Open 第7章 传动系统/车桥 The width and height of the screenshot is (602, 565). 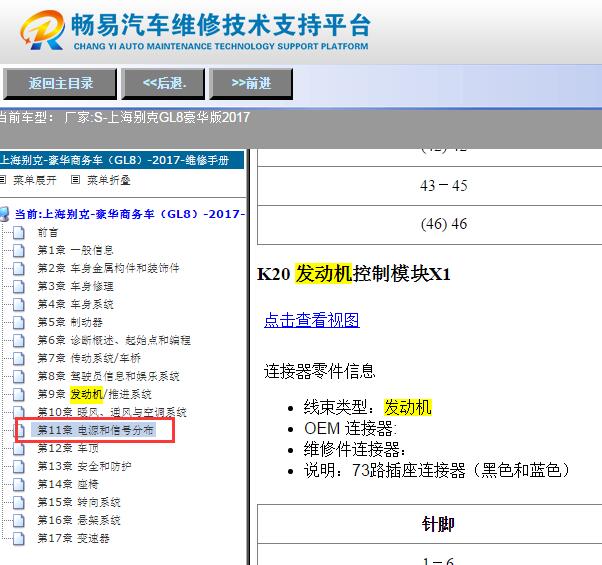coord(89,358)
